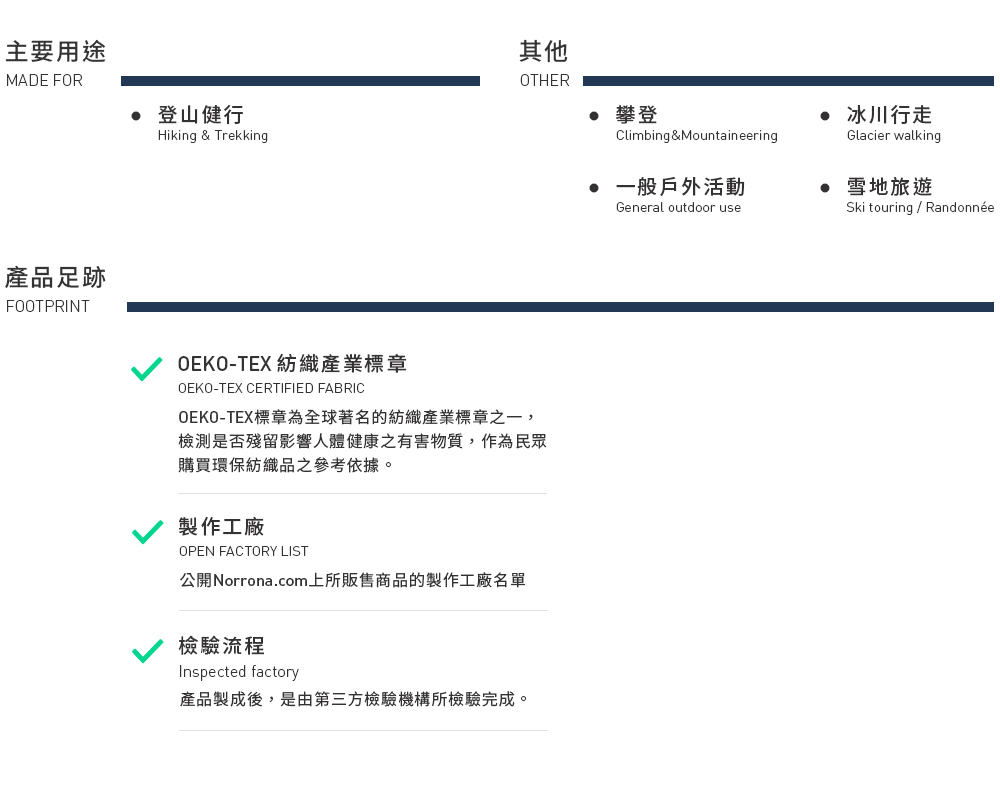Select the Ski touring / Randonnée label
Screen dimensions: 1000x800
click(920, 207)
